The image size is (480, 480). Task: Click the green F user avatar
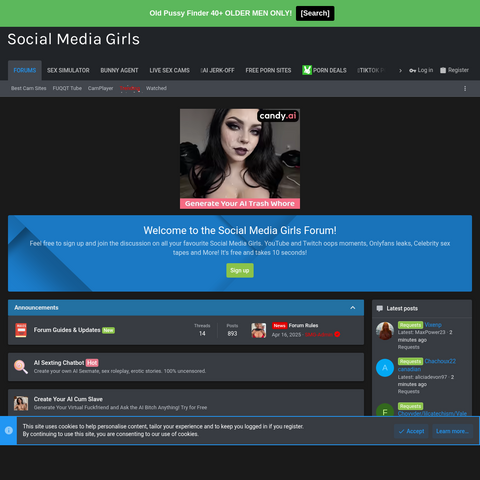click(x=385, y=410)
